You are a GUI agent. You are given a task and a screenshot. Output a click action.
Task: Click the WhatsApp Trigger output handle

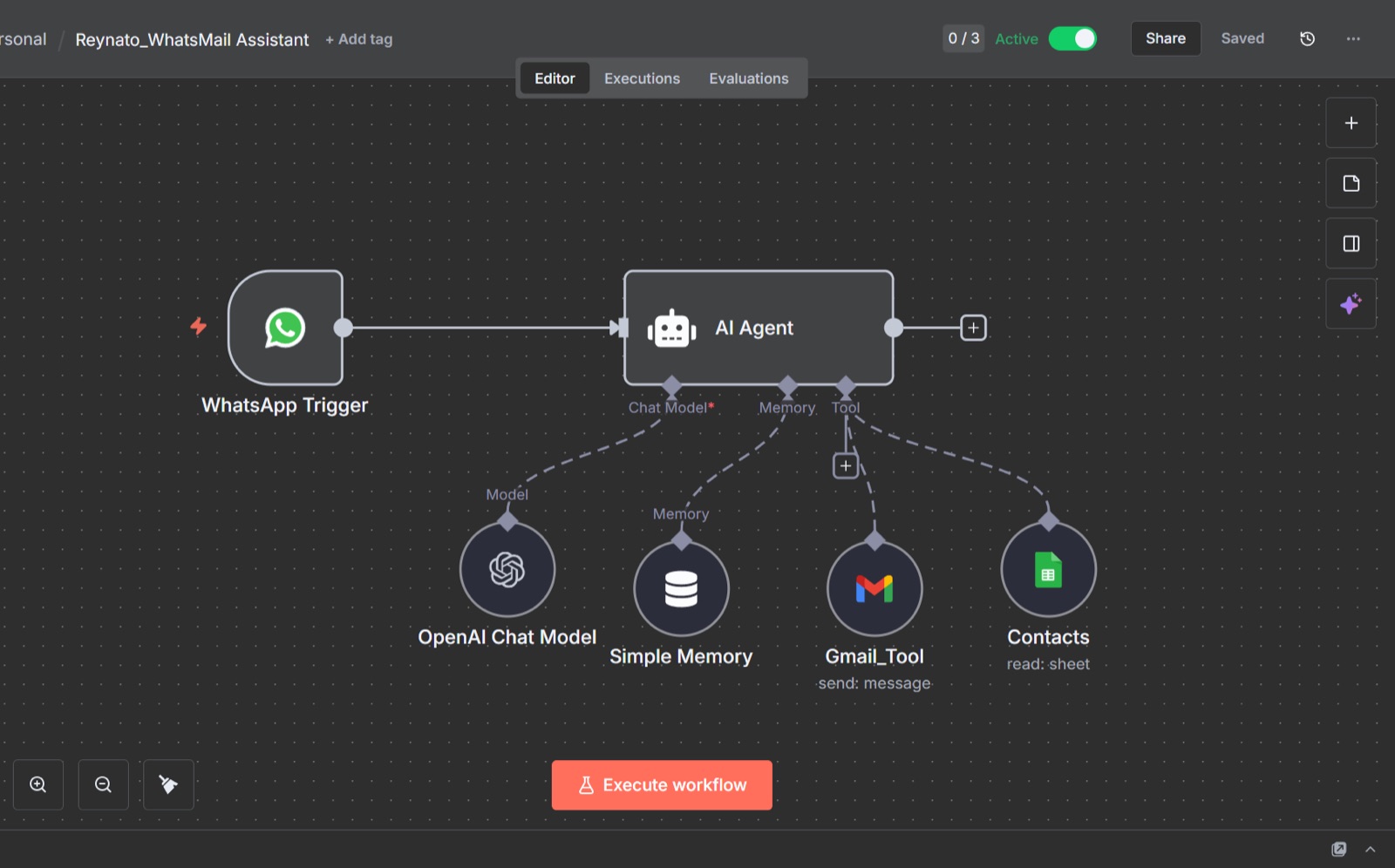click(x=344, y=328)
